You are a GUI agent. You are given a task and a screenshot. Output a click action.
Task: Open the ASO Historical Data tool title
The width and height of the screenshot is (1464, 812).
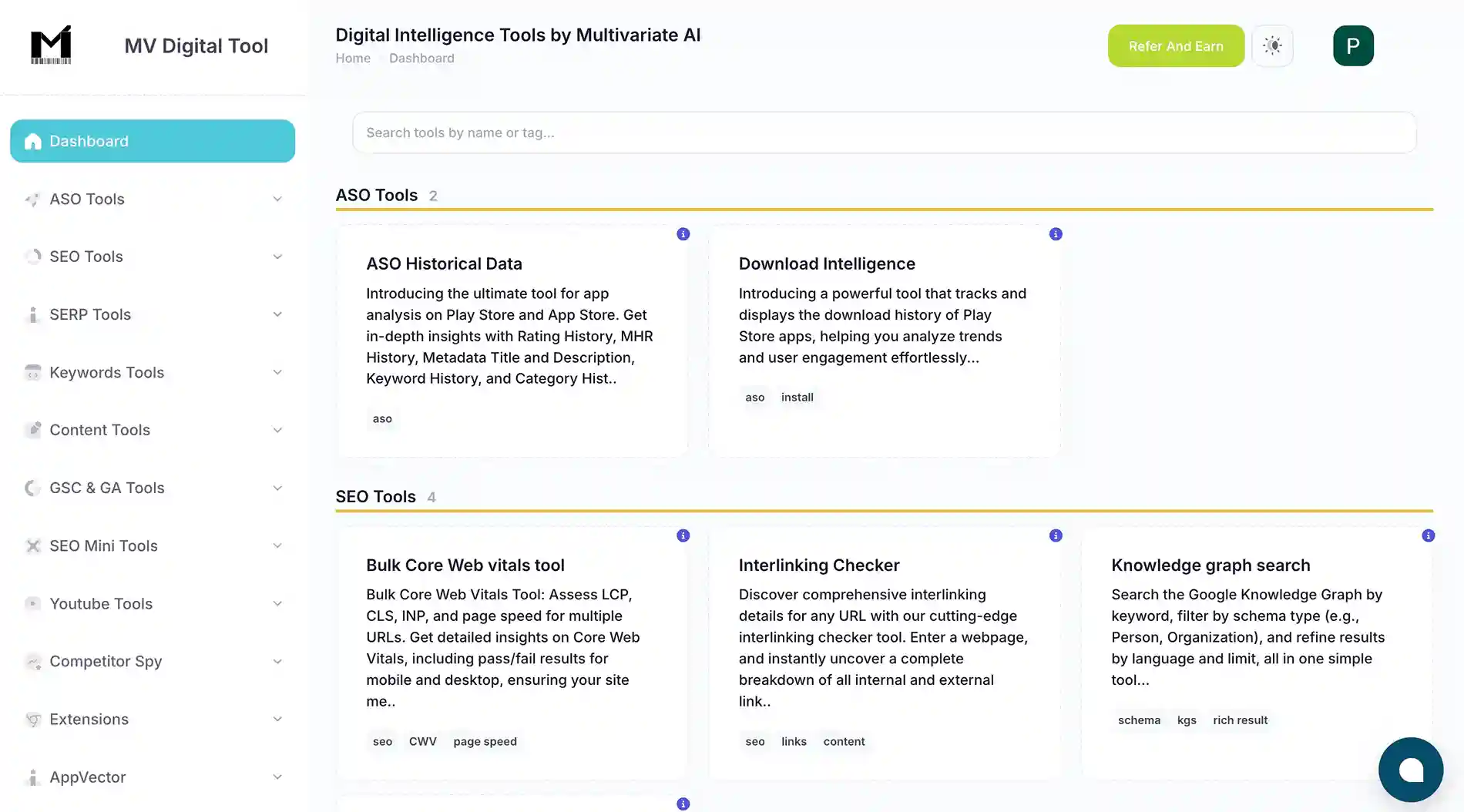(444, 264)
